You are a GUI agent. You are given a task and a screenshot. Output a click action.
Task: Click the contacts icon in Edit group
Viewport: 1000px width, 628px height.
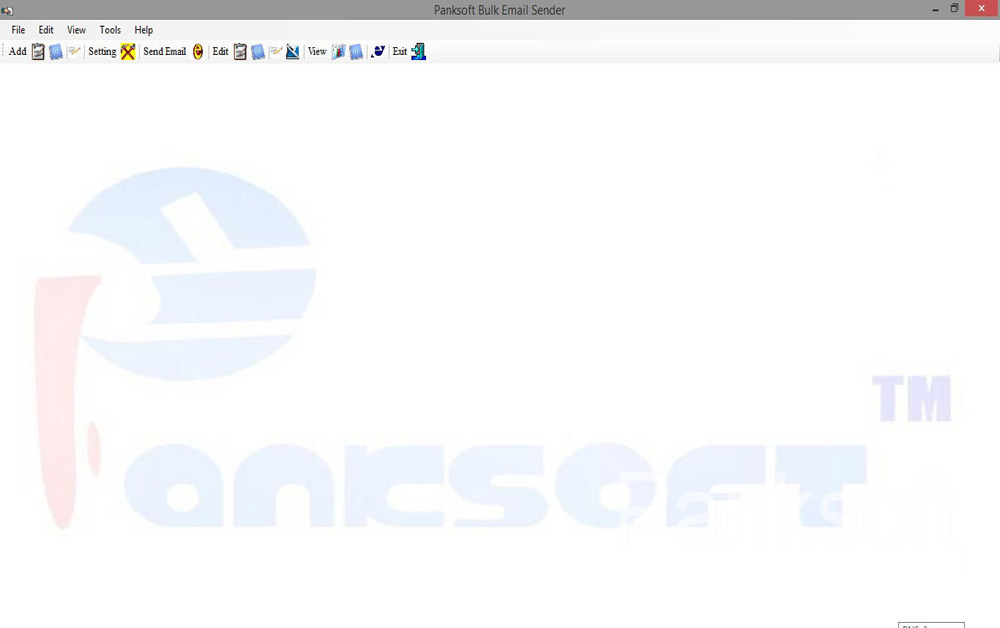(x=258, y=51)
